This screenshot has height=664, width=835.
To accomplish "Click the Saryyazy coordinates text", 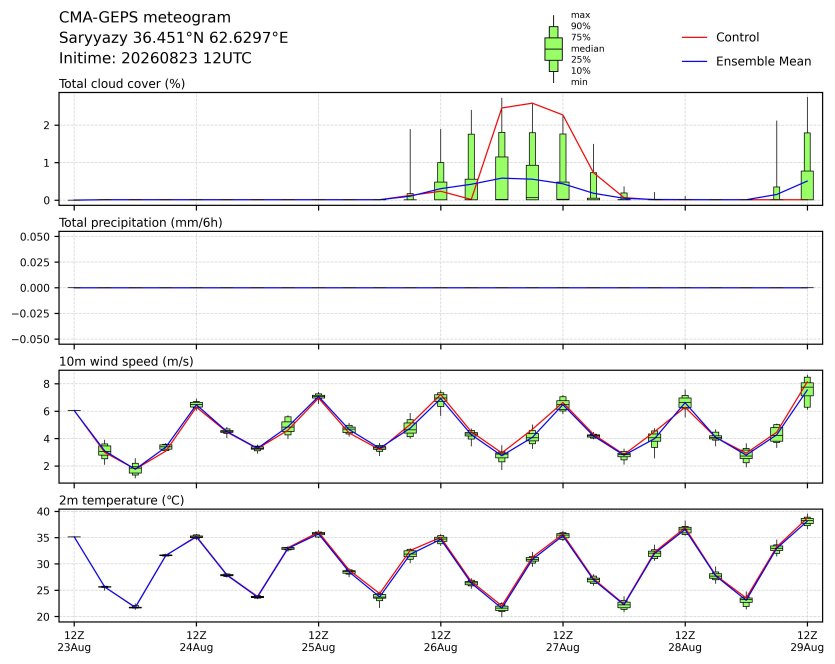I will click(173, 38).
